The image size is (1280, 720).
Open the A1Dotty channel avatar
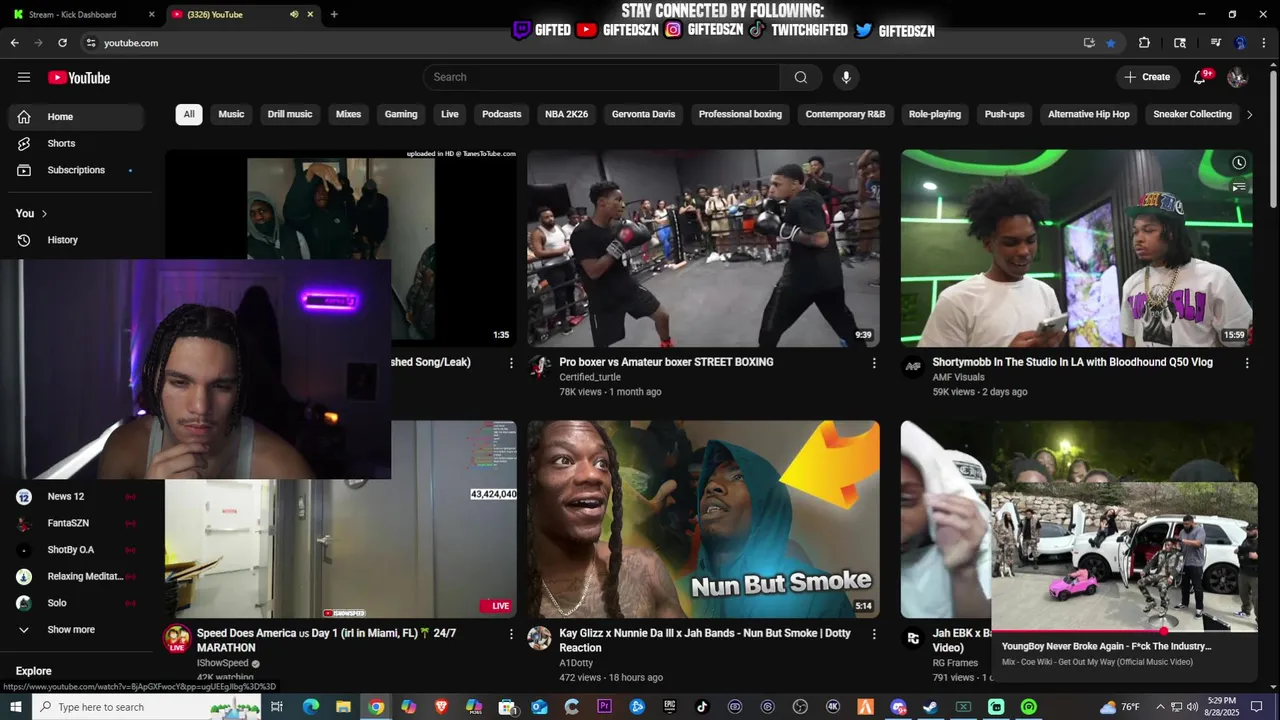click(x=540, y=638)
